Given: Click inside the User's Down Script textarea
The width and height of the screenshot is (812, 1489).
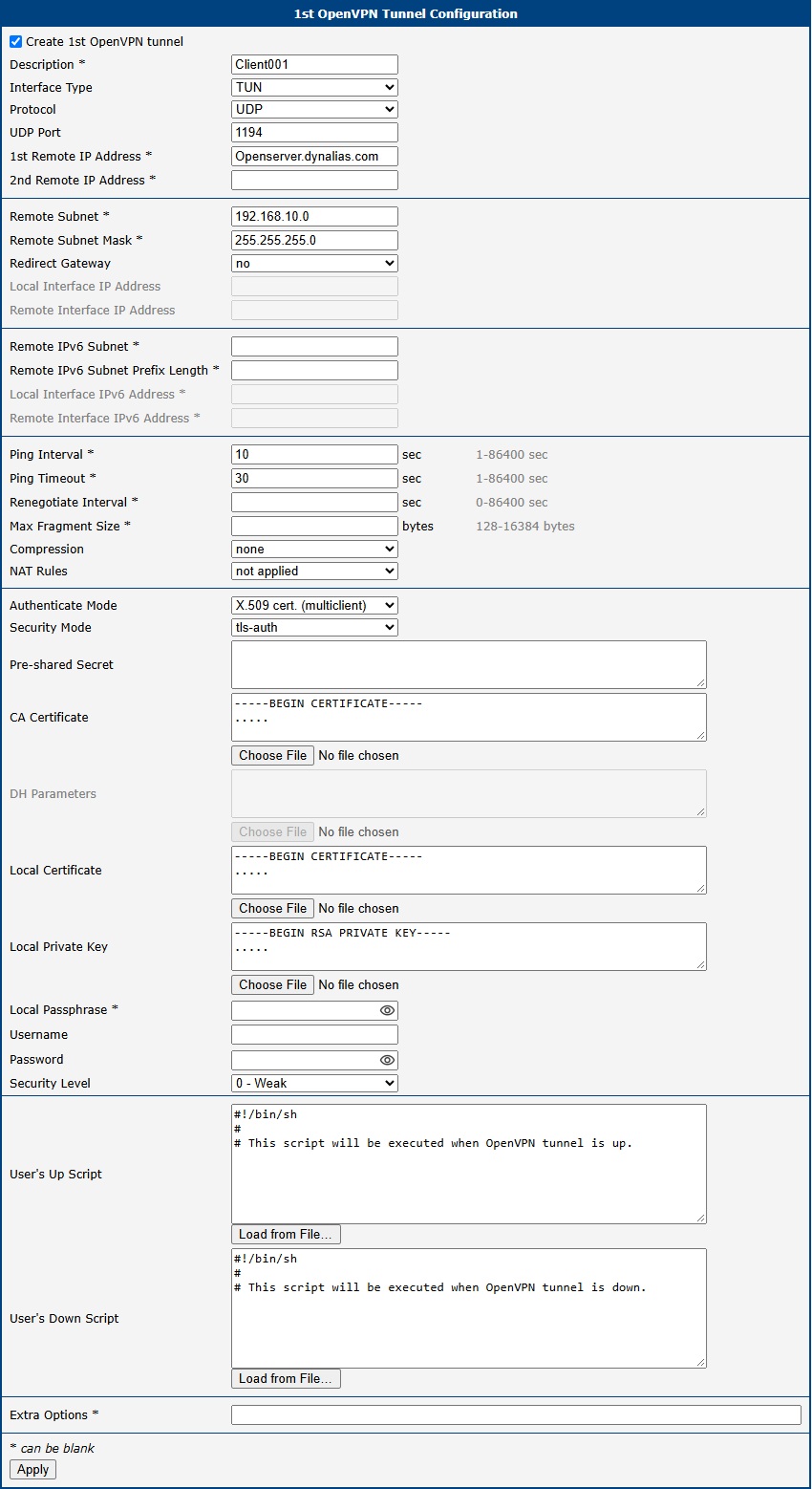Looking at the screenshot, I should click(469, 1308).
